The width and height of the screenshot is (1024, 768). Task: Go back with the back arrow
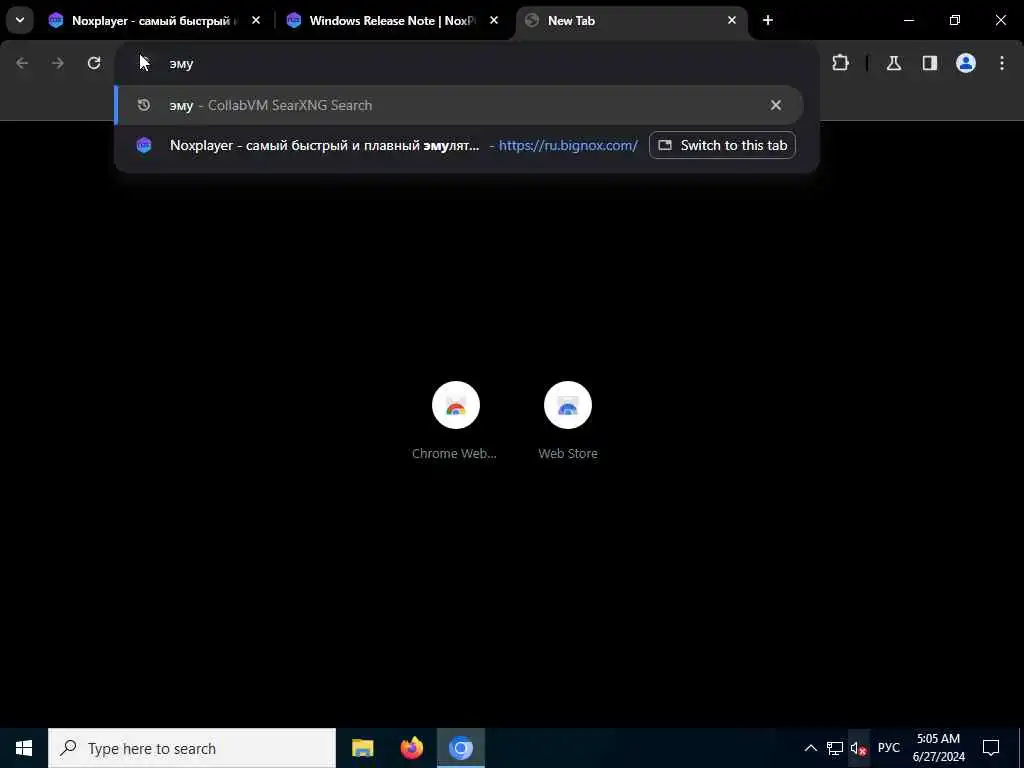click(x=22, y=63)
